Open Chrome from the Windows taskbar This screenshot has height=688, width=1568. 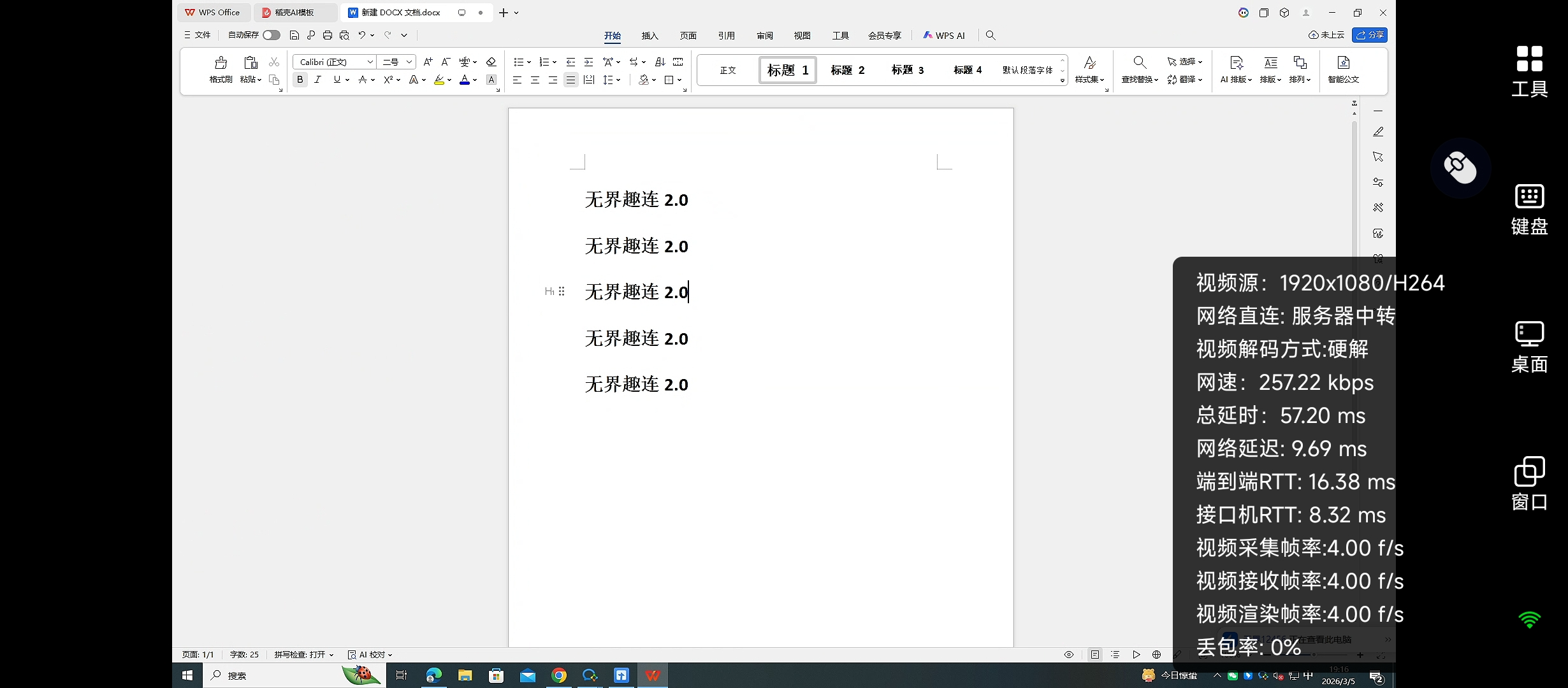[x=559, y=675]
